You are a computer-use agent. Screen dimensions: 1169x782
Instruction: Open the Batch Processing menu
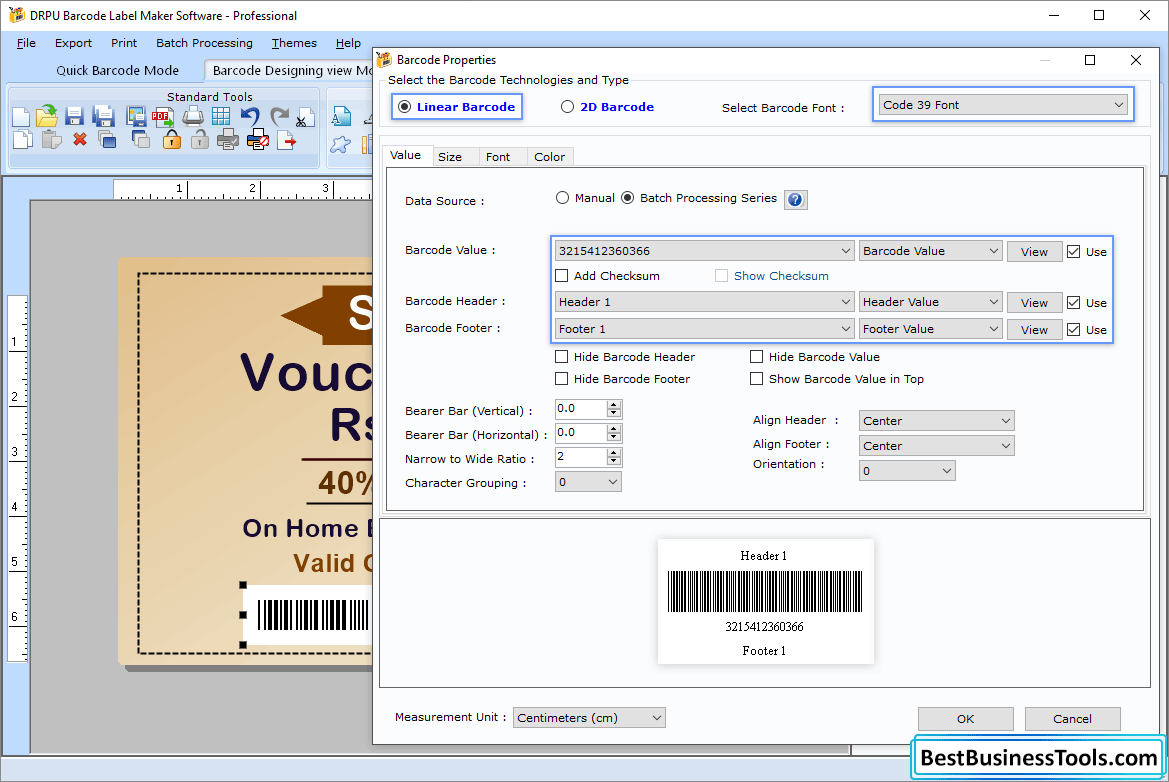(x=204, y=43)
